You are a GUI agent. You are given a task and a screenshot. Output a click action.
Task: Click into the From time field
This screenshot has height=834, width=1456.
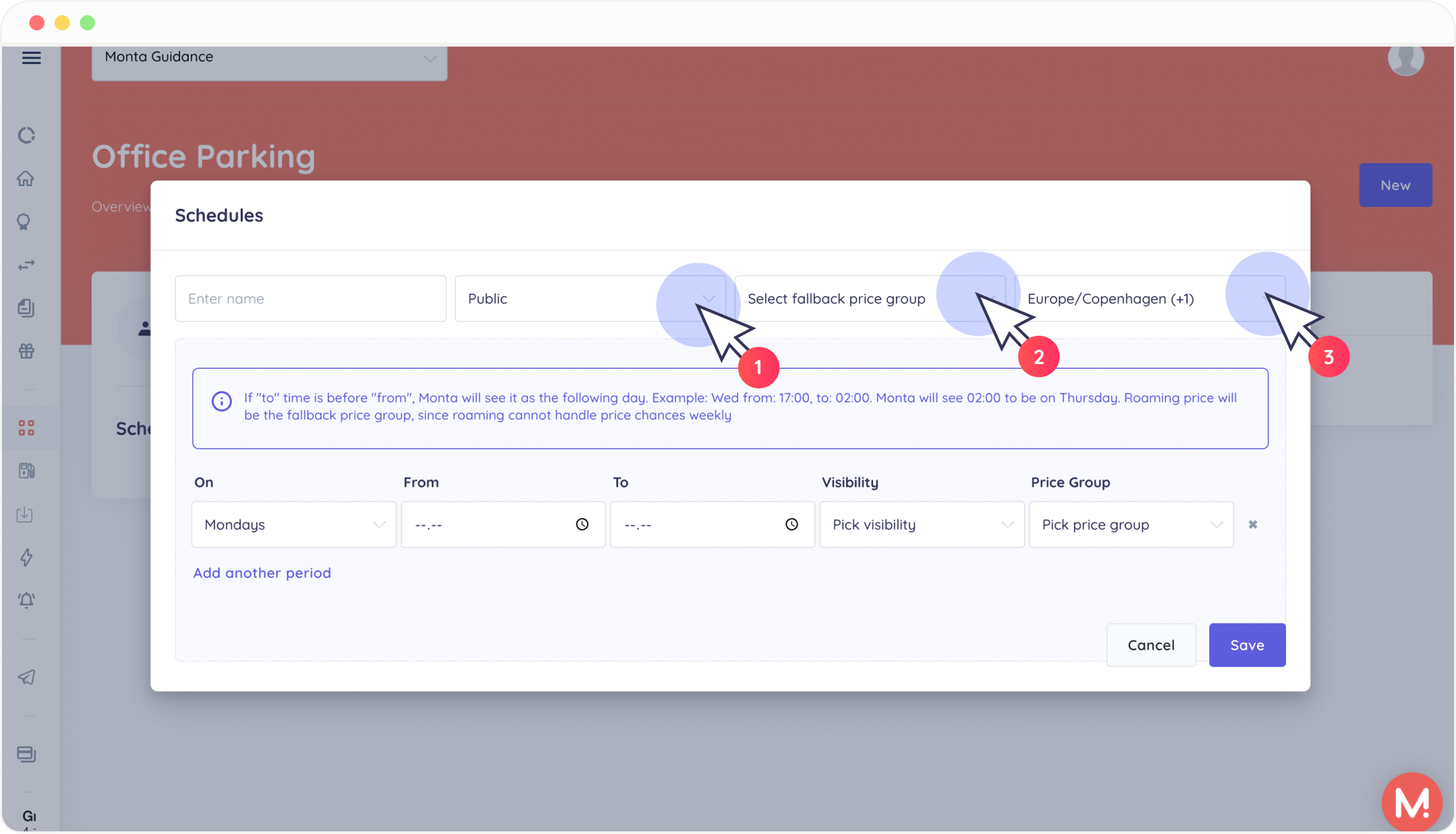coord(504,525)
